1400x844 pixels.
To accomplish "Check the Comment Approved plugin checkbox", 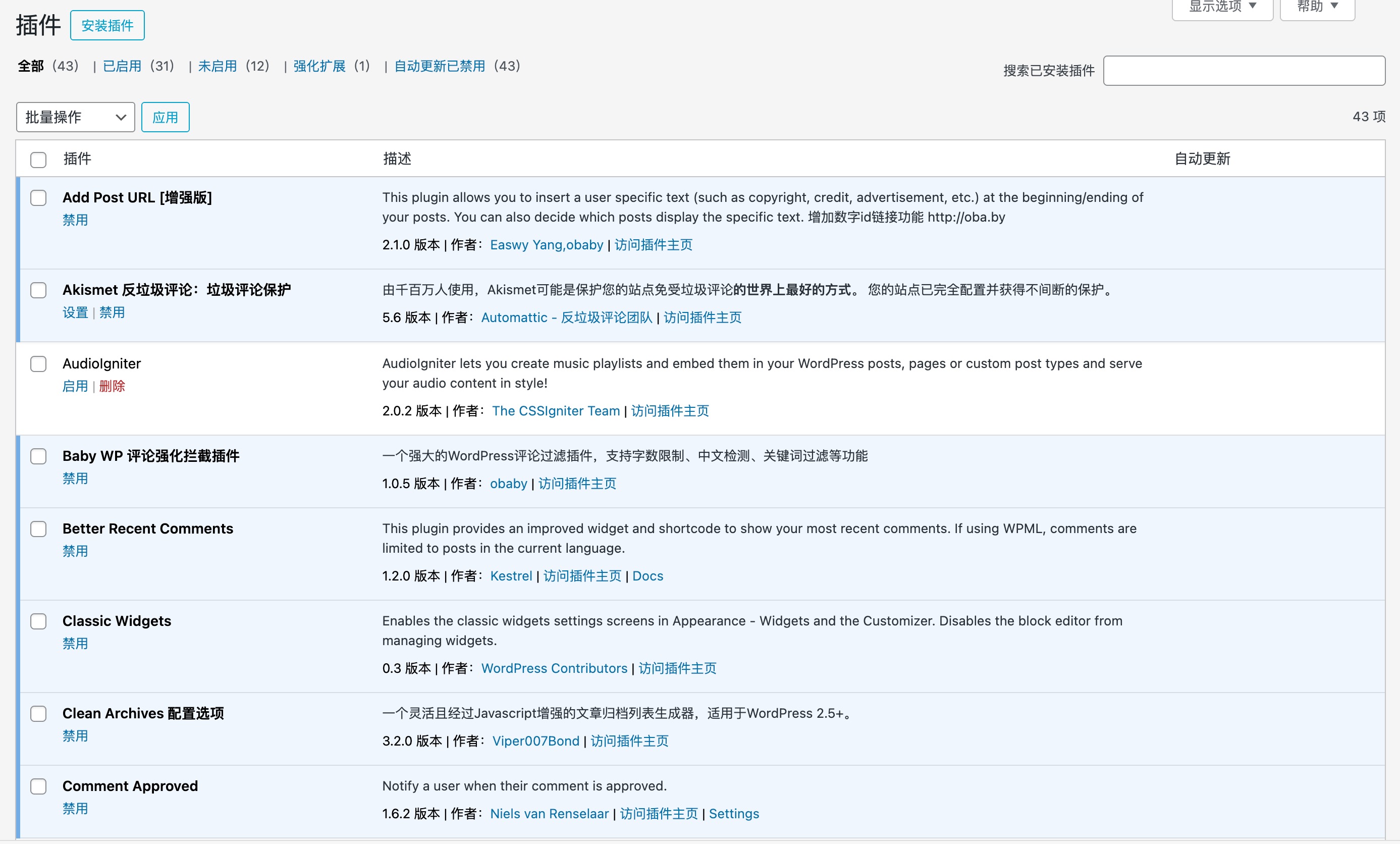I will (38, 786).
